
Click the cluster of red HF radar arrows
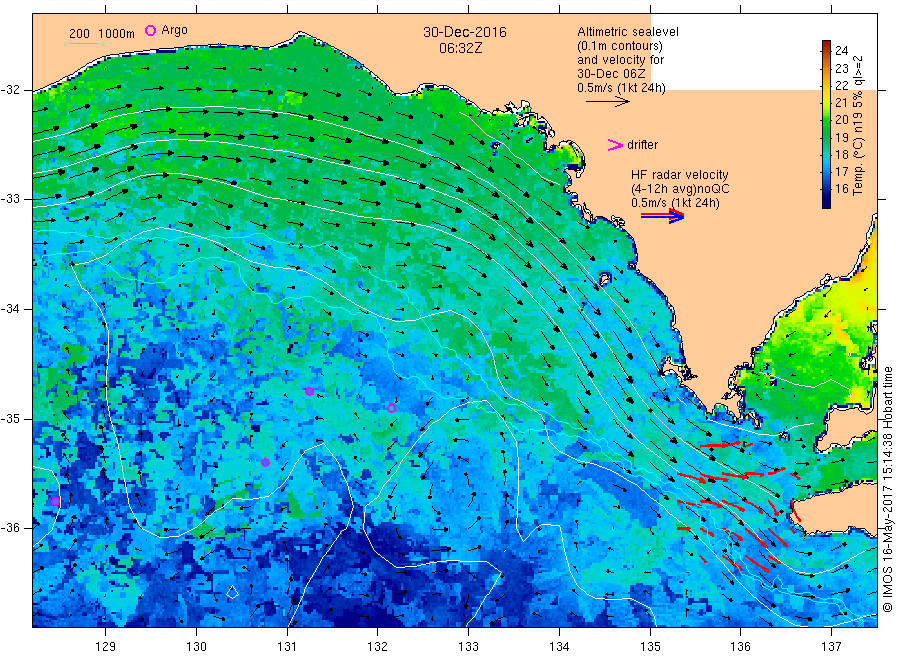click(x=738, y=506)
